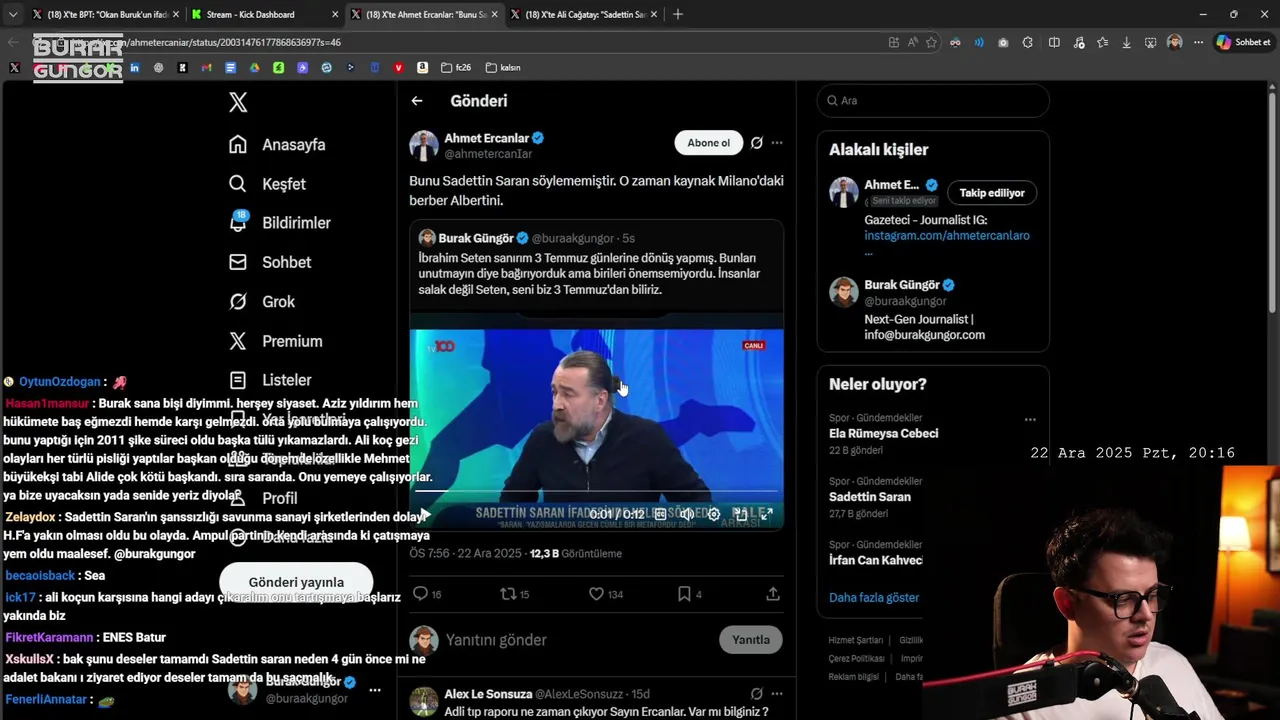Open video settings gear

714,515
